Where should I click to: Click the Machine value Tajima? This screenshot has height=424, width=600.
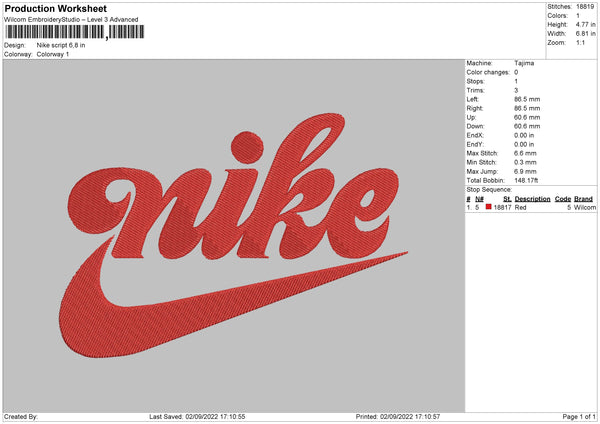pyautogui.click(x=524, y=63)
